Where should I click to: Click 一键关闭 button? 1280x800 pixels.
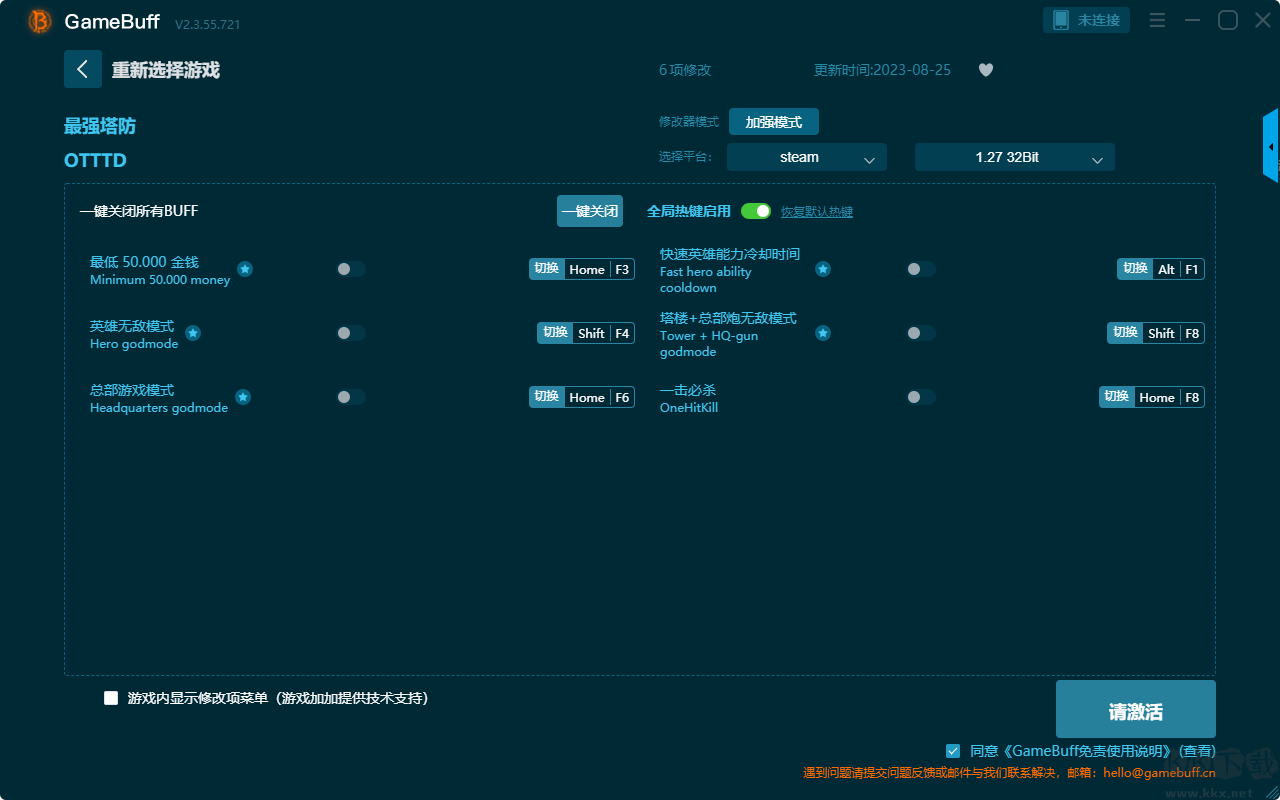(x=590, y=211)
